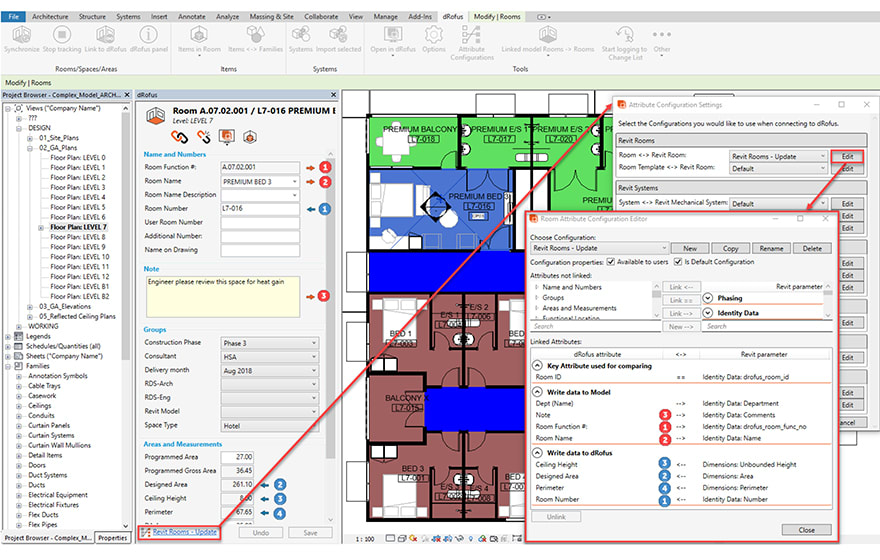Image resolution: width=880 pixels, height=560 pixels.
Task: Click Rename configuration button
Action: tap(771, 248)
